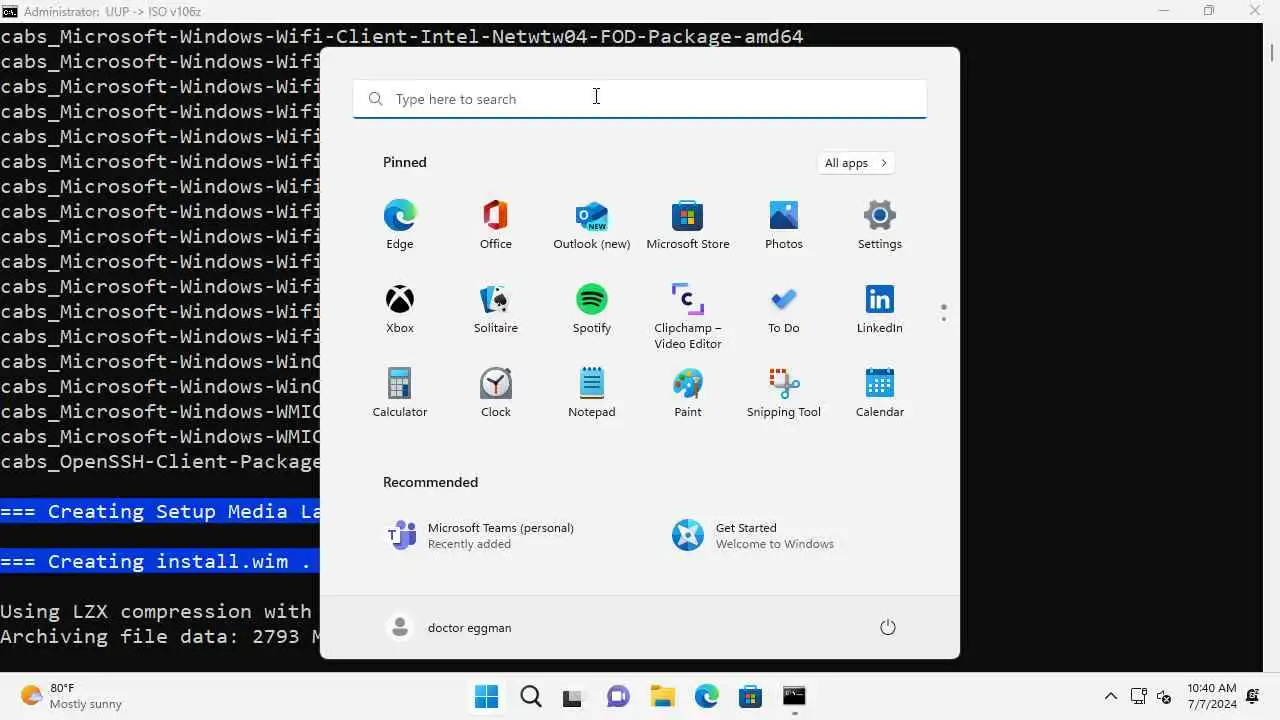Switch to Command Prompt taskbar icon

tap(794, 696)
